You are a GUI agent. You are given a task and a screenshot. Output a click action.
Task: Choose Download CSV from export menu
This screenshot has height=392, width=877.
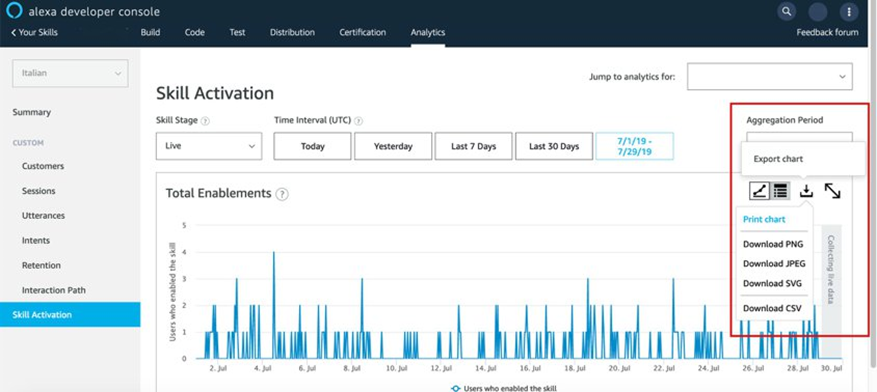tap(772, 308)
